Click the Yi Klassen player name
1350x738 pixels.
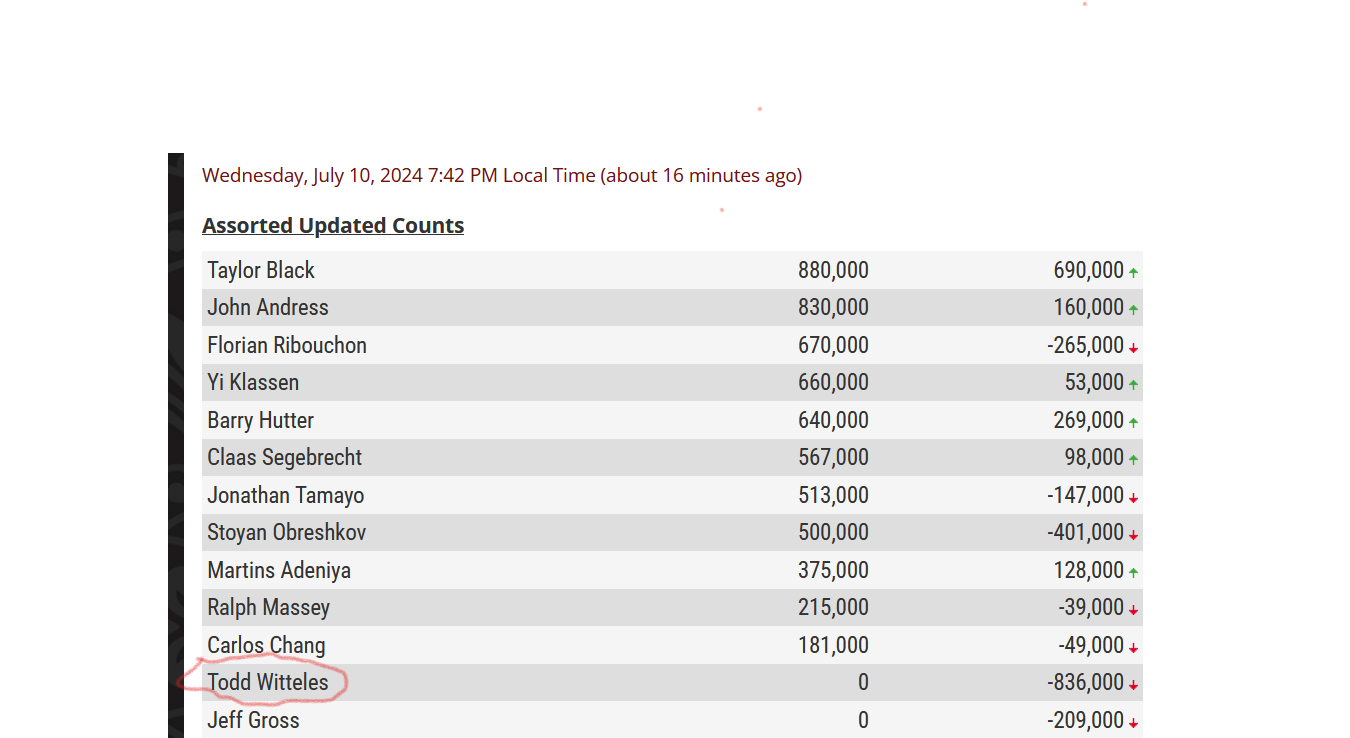click(x=253, y=382)
